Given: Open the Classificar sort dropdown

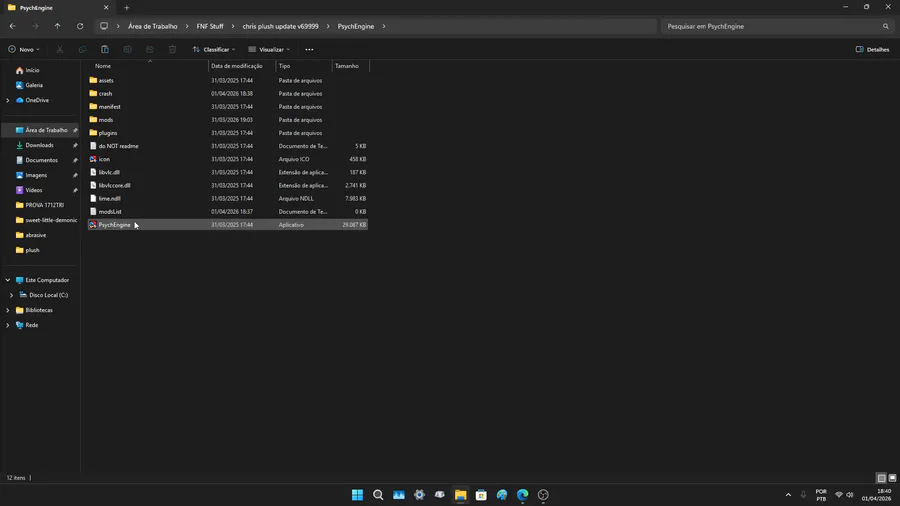Looking at the screenshot, I should 214,49.
